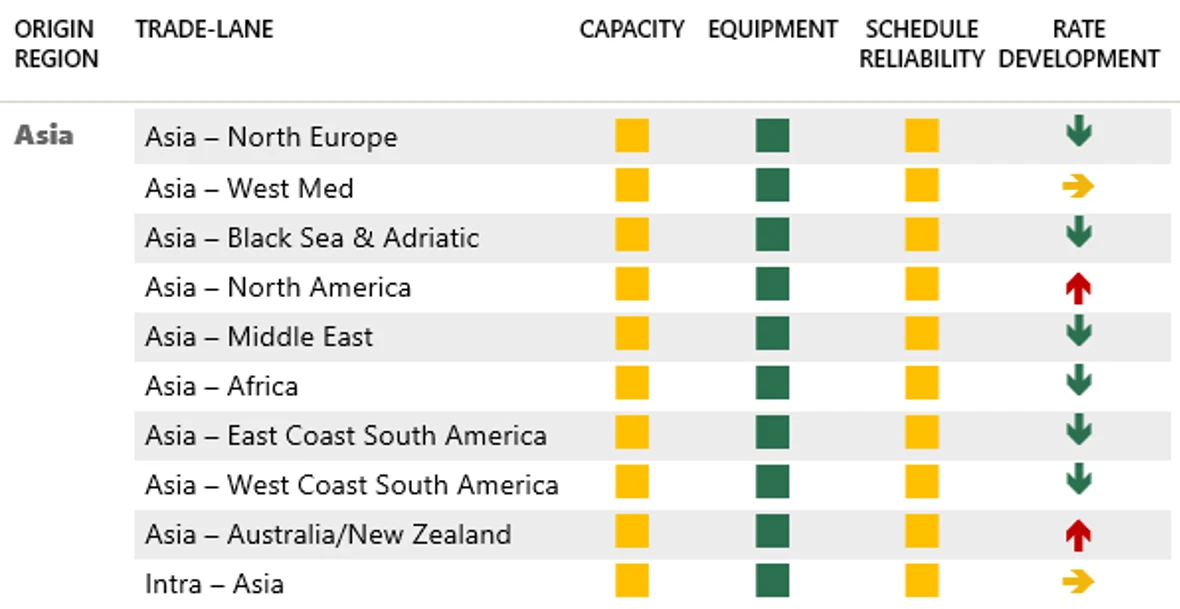Click the yellow right arrow for Intra – Asia
1180x609 pixels.
click(1078, 581)
